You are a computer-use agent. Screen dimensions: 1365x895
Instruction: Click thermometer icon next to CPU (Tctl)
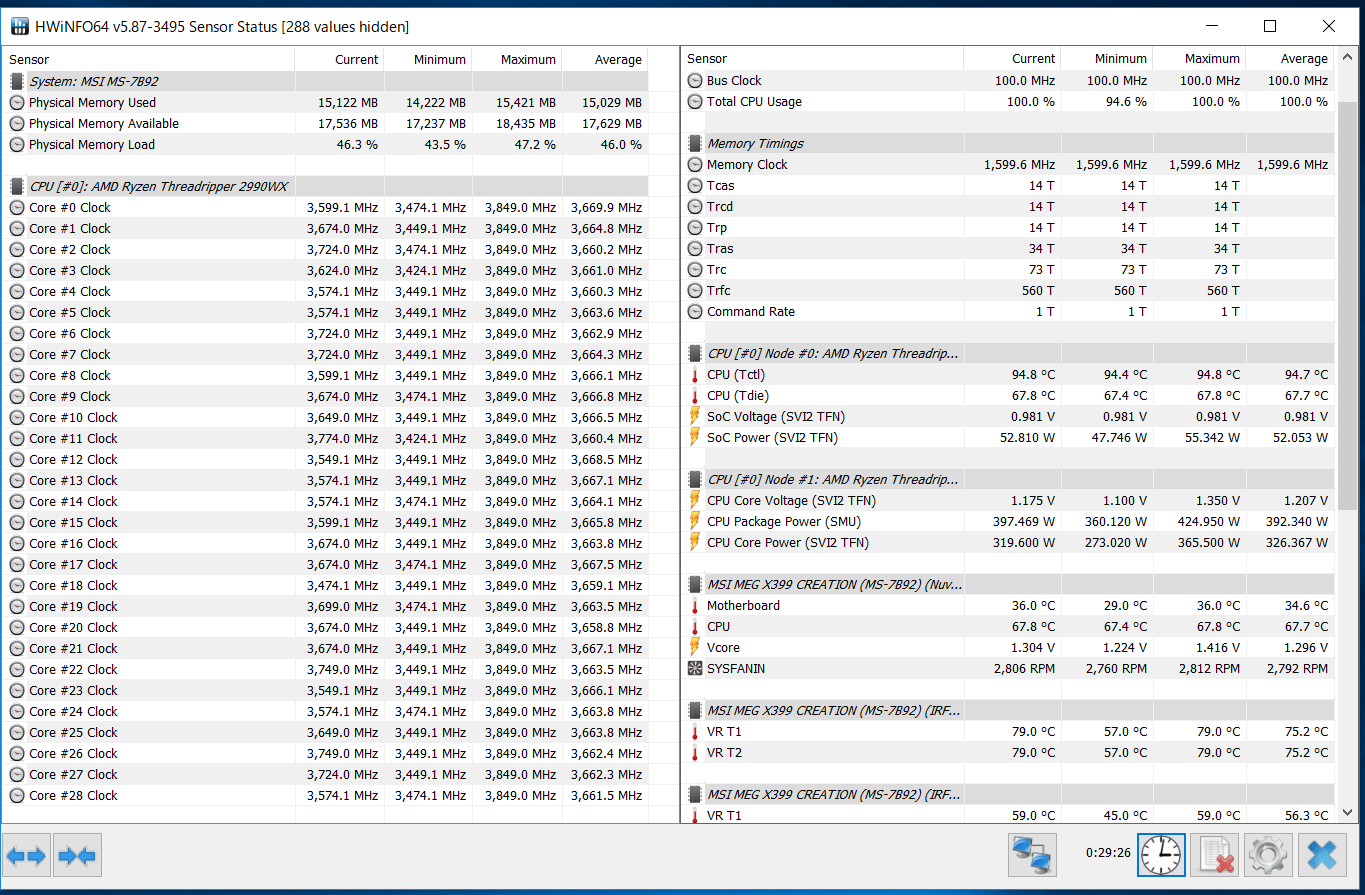pos(695,375)
